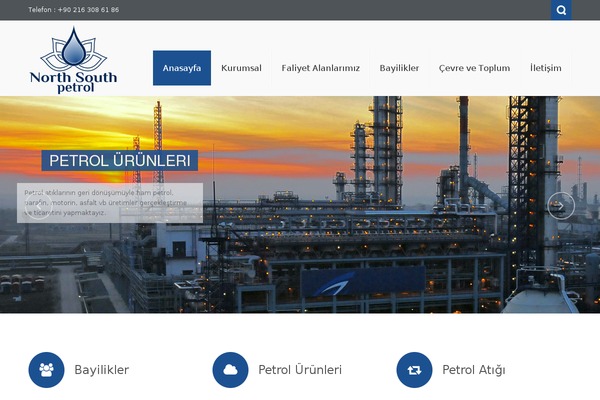Open the Petrol Atığı heading link
Screen dimensions: 600x400
pos(474,370)
